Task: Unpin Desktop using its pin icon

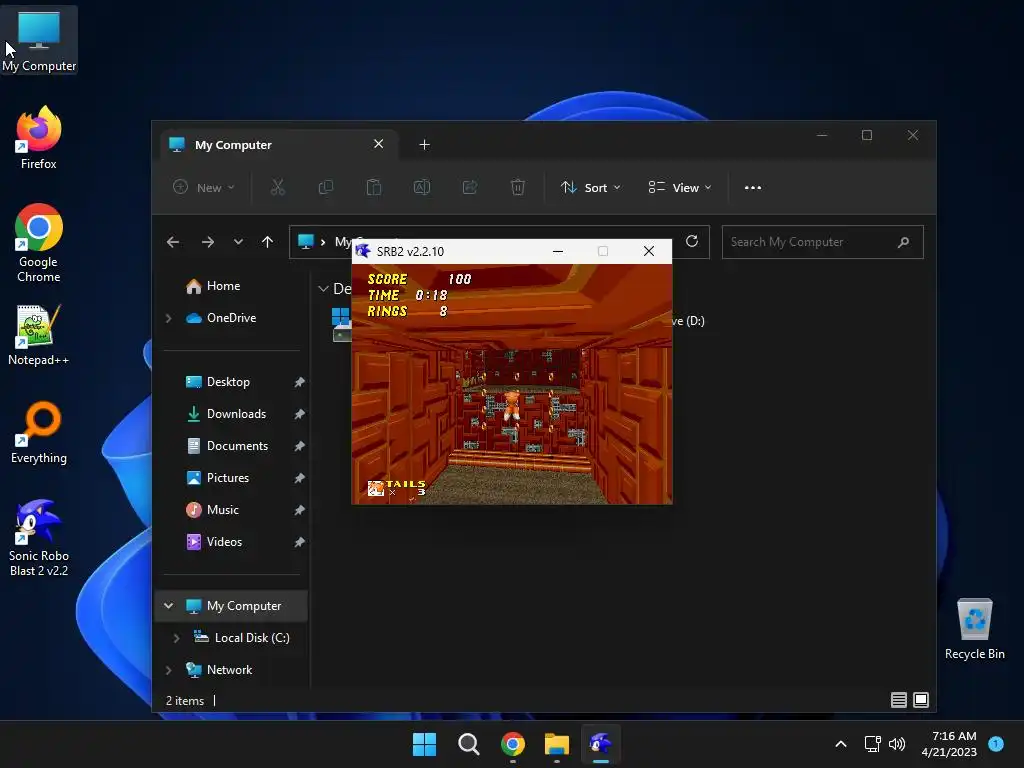Action: coord(299,382)
